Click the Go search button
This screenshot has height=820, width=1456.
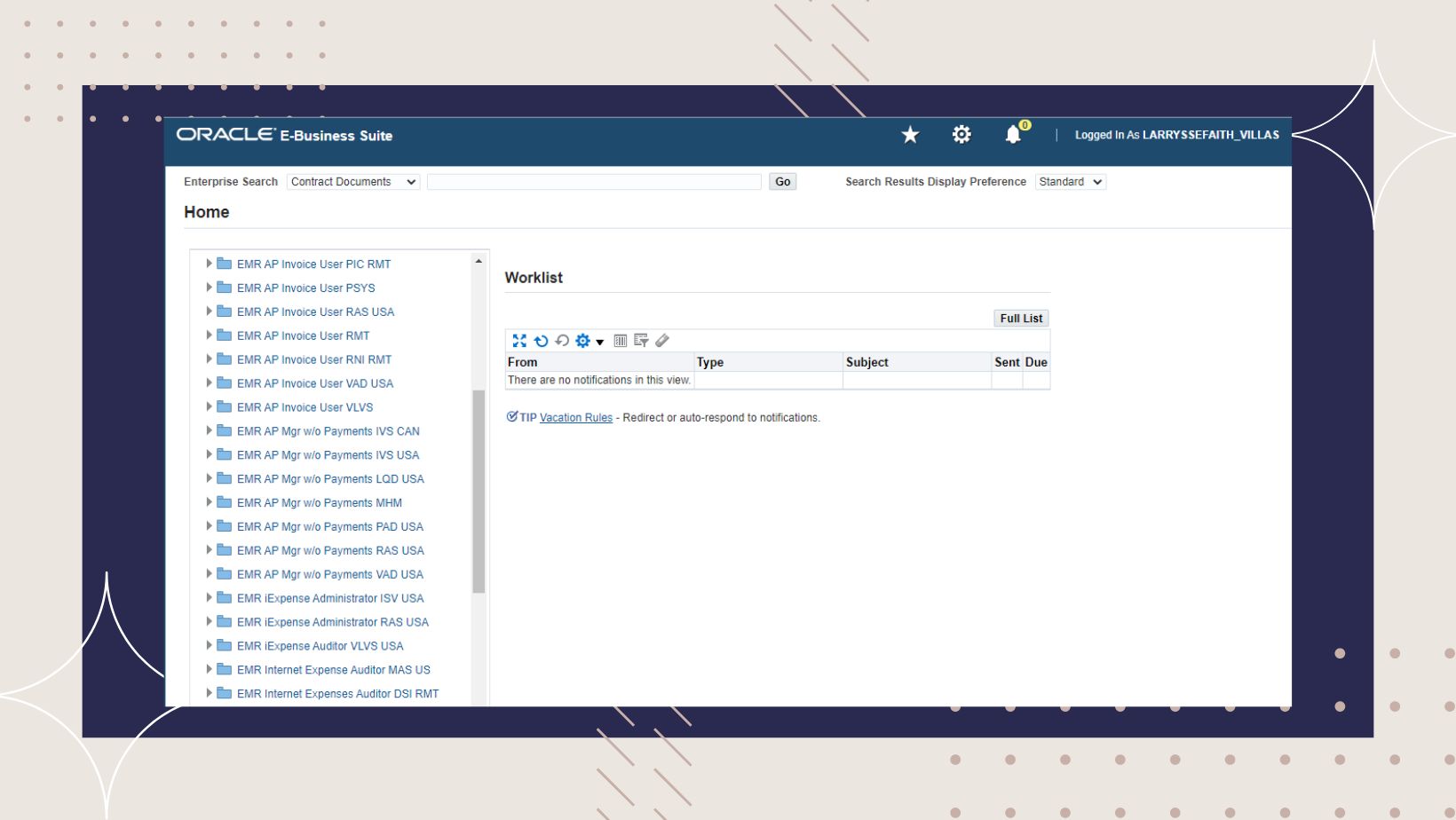782,182
